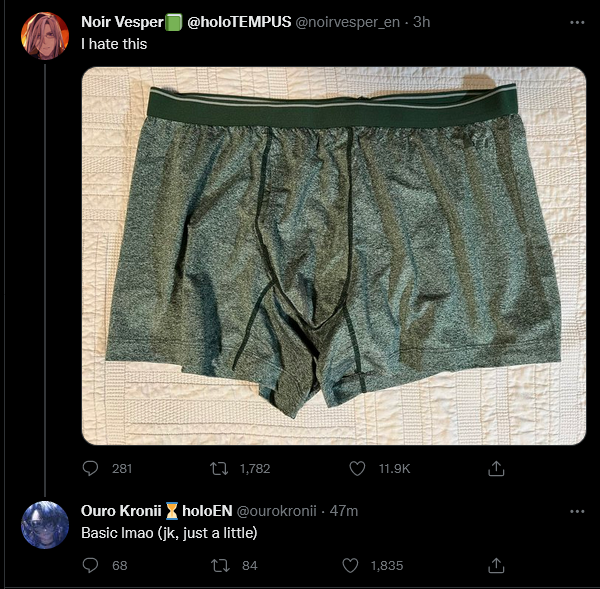Viewport: 600px width, 589px height.
Task: Like Ouro Kronii's reply
Action: (x=350, y=565)
